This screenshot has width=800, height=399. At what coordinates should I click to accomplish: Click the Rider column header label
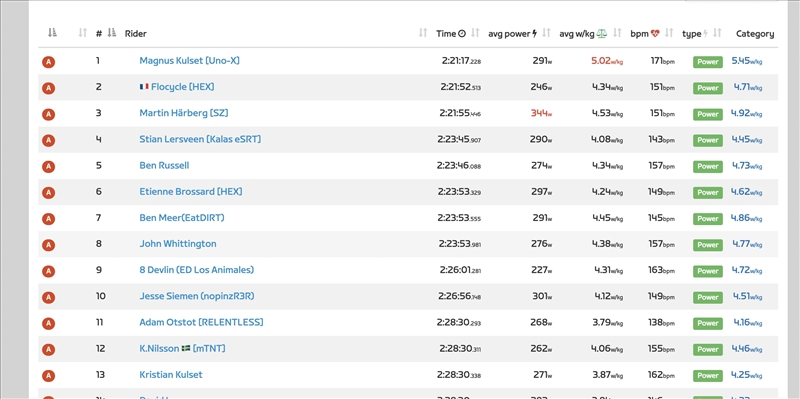pyautogui.click(x=136, y=34)
